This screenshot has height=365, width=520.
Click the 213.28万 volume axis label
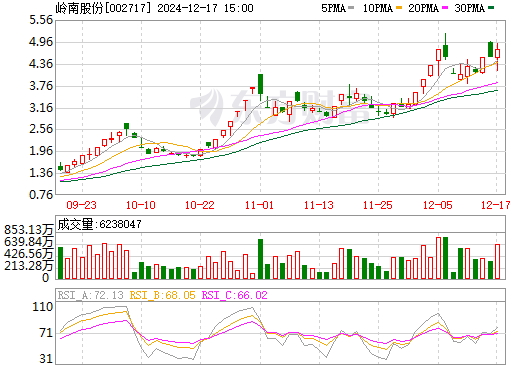pos(29,266)
